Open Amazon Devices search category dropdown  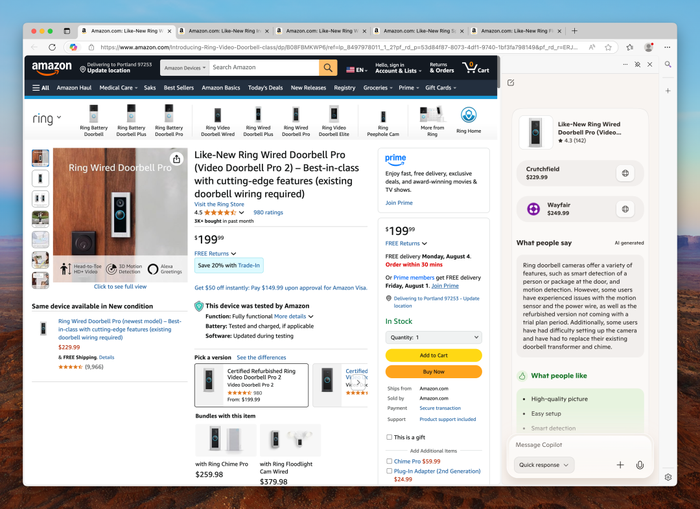click(x=185, y=68)
